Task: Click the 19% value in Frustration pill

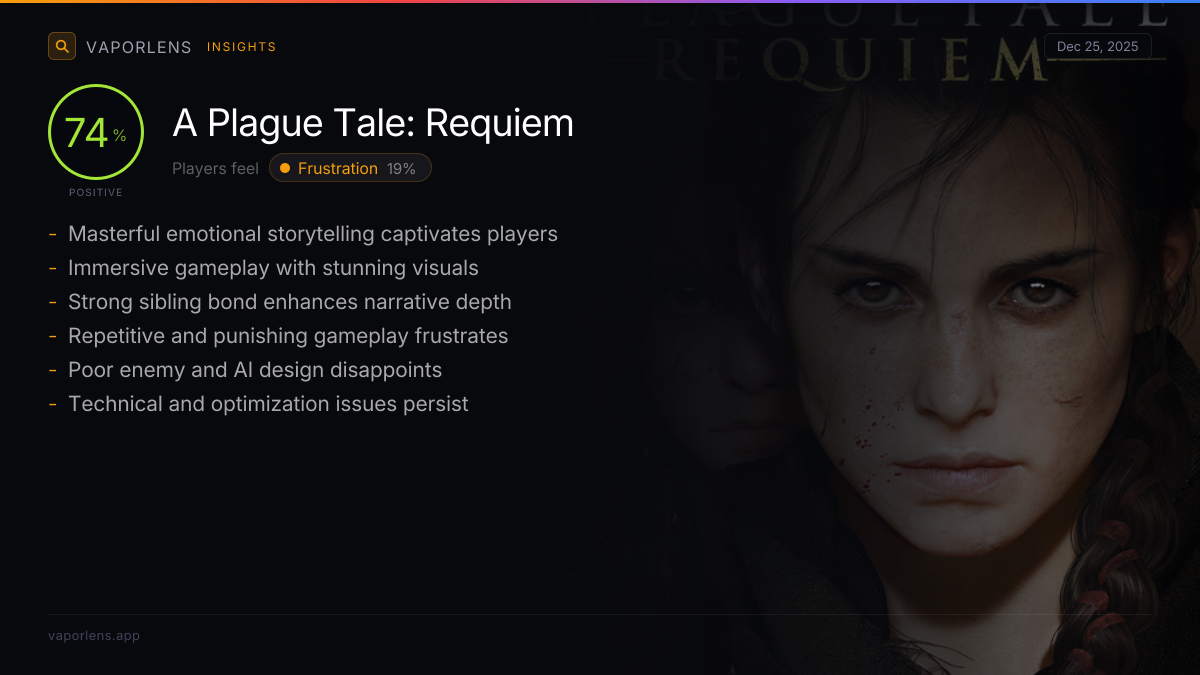Action: coord(401,169)
